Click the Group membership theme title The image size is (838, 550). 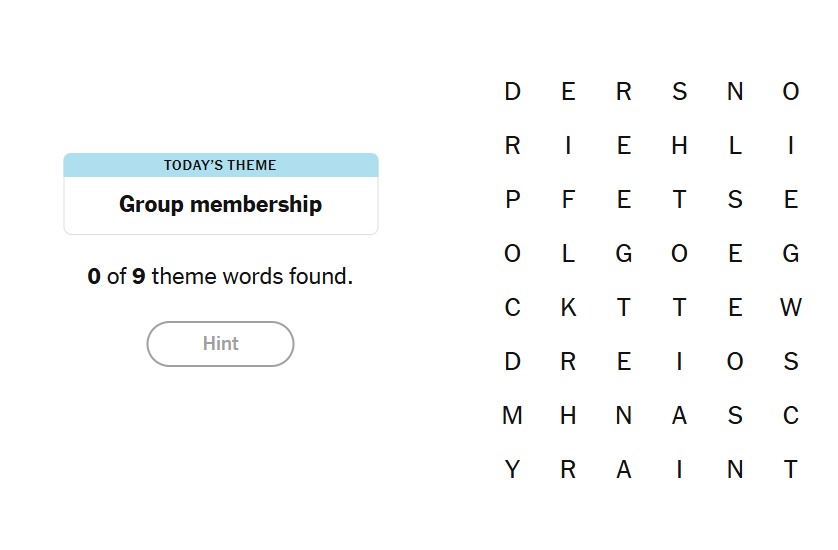tap(220, 205)
